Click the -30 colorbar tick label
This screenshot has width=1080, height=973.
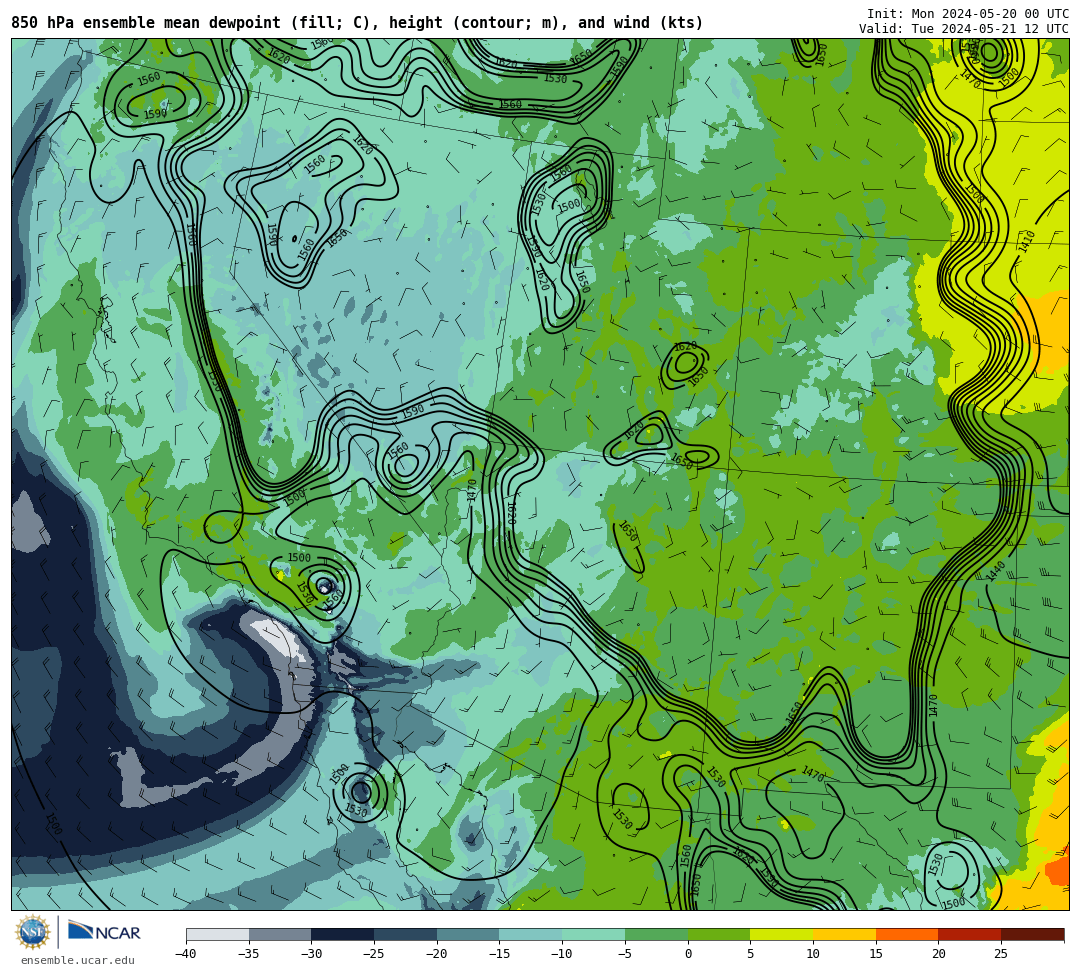tap(311, 954)
